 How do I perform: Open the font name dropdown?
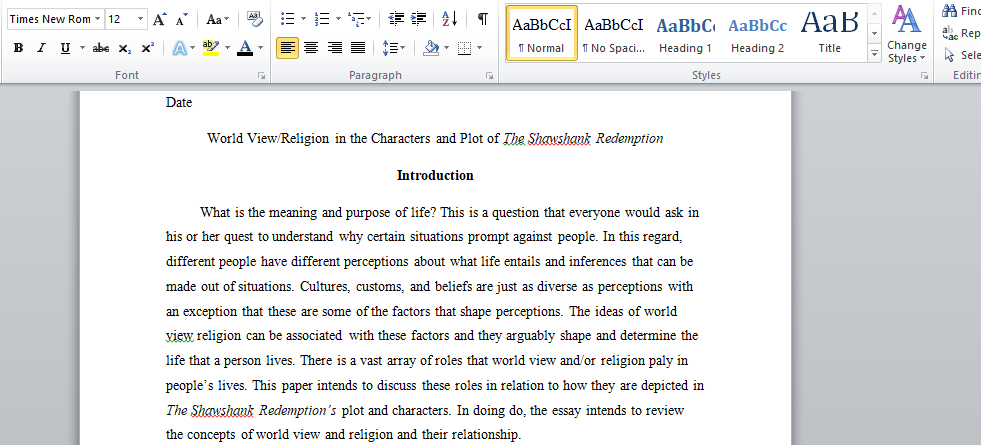pos(98,19)
